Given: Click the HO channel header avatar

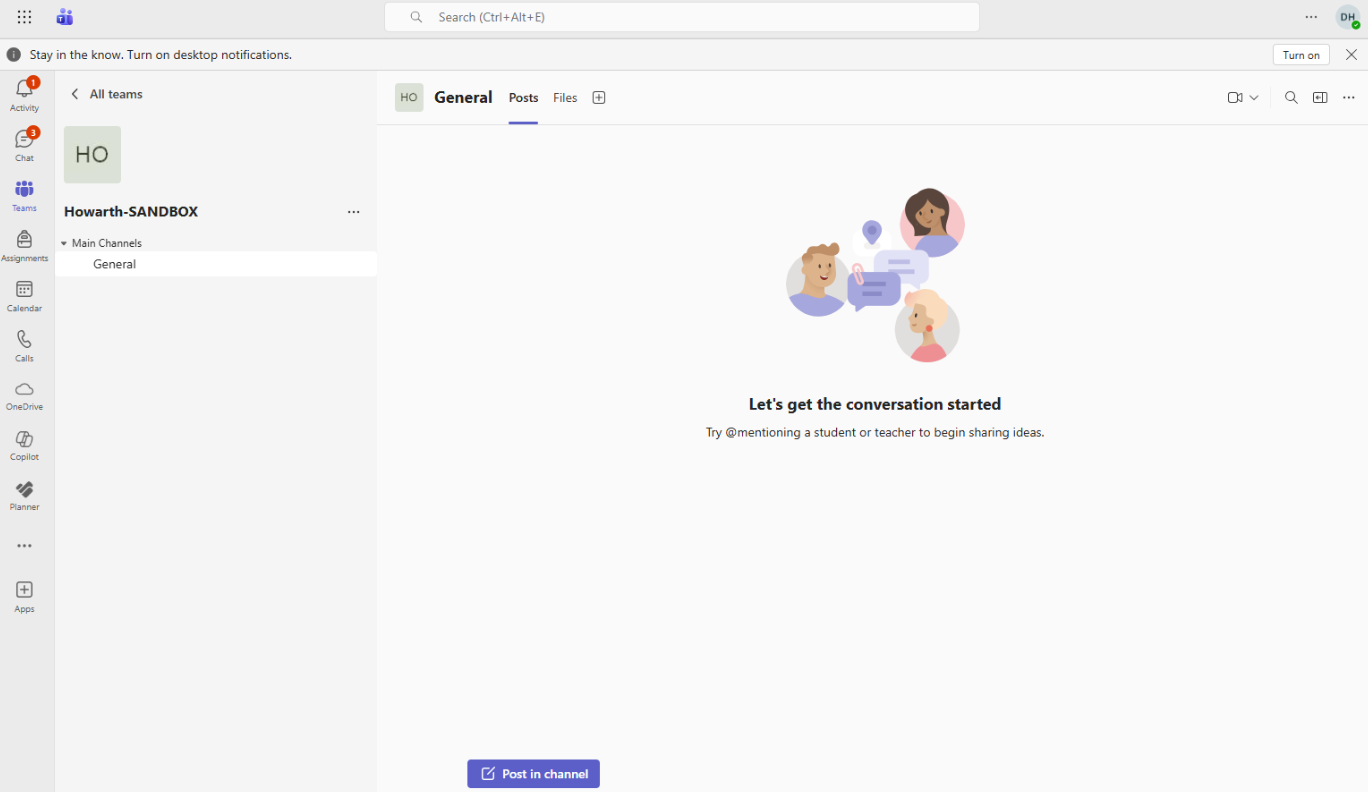Looking at the screenshot, I should click(409, 97).
